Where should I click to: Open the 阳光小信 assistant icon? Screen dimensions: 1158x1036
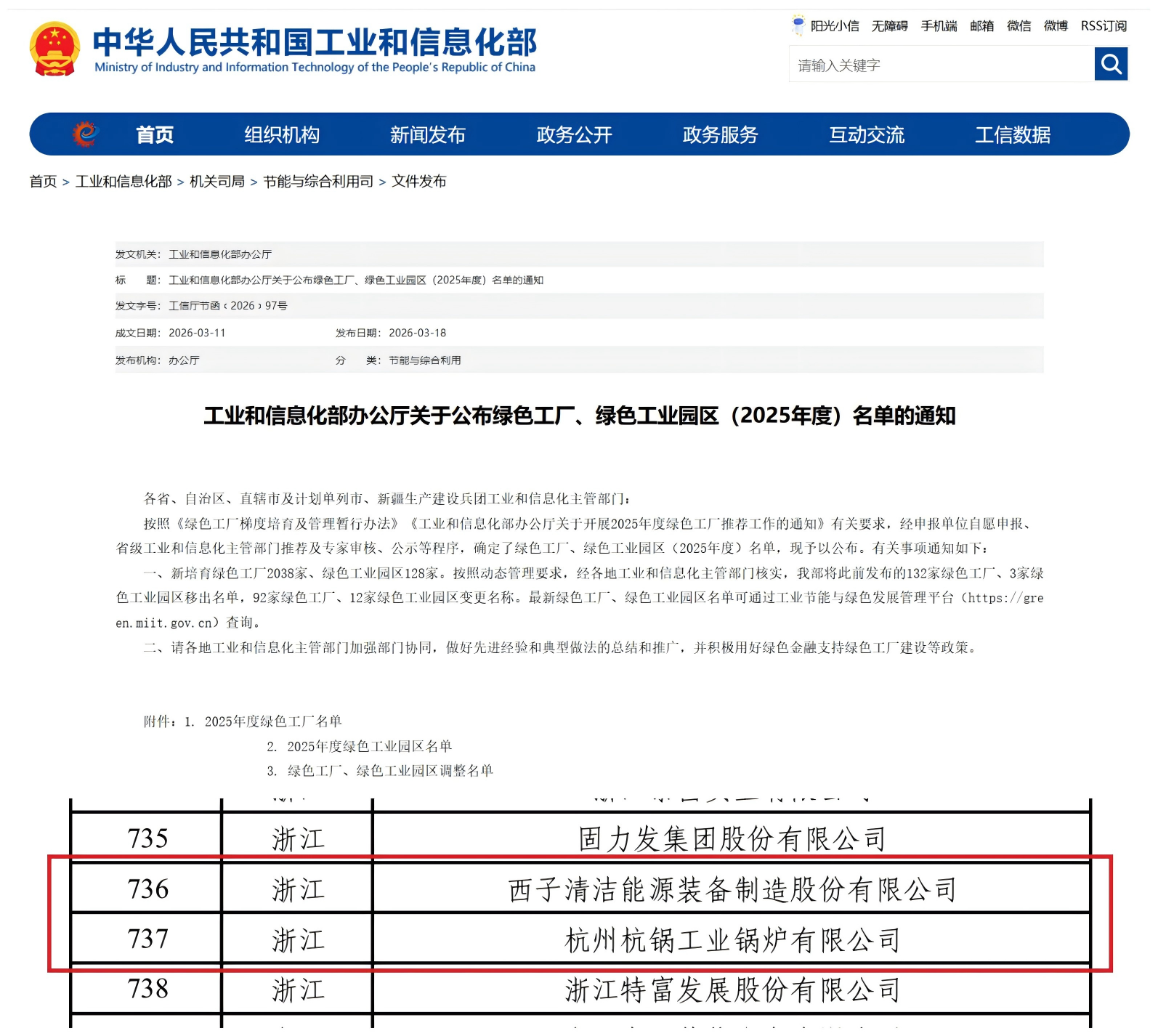click(x=798, y=25)
